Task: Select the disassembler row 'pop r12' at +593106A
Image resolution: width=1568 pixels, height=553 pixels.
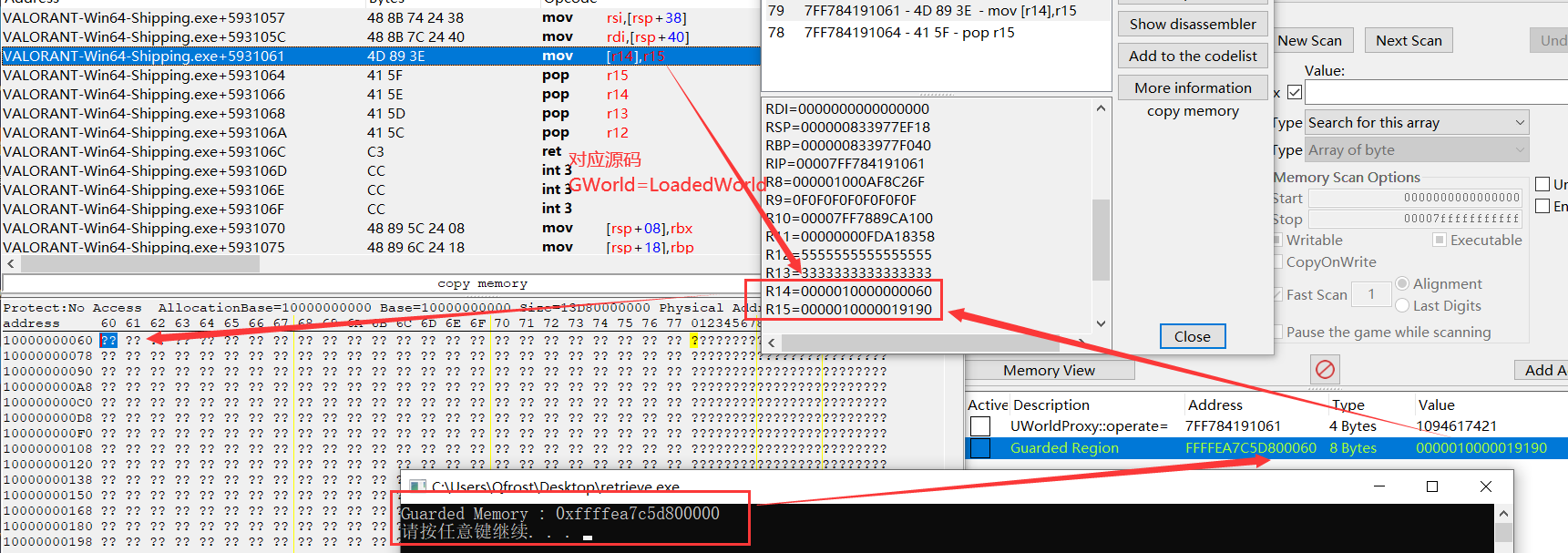Action: tap(381, 132)
